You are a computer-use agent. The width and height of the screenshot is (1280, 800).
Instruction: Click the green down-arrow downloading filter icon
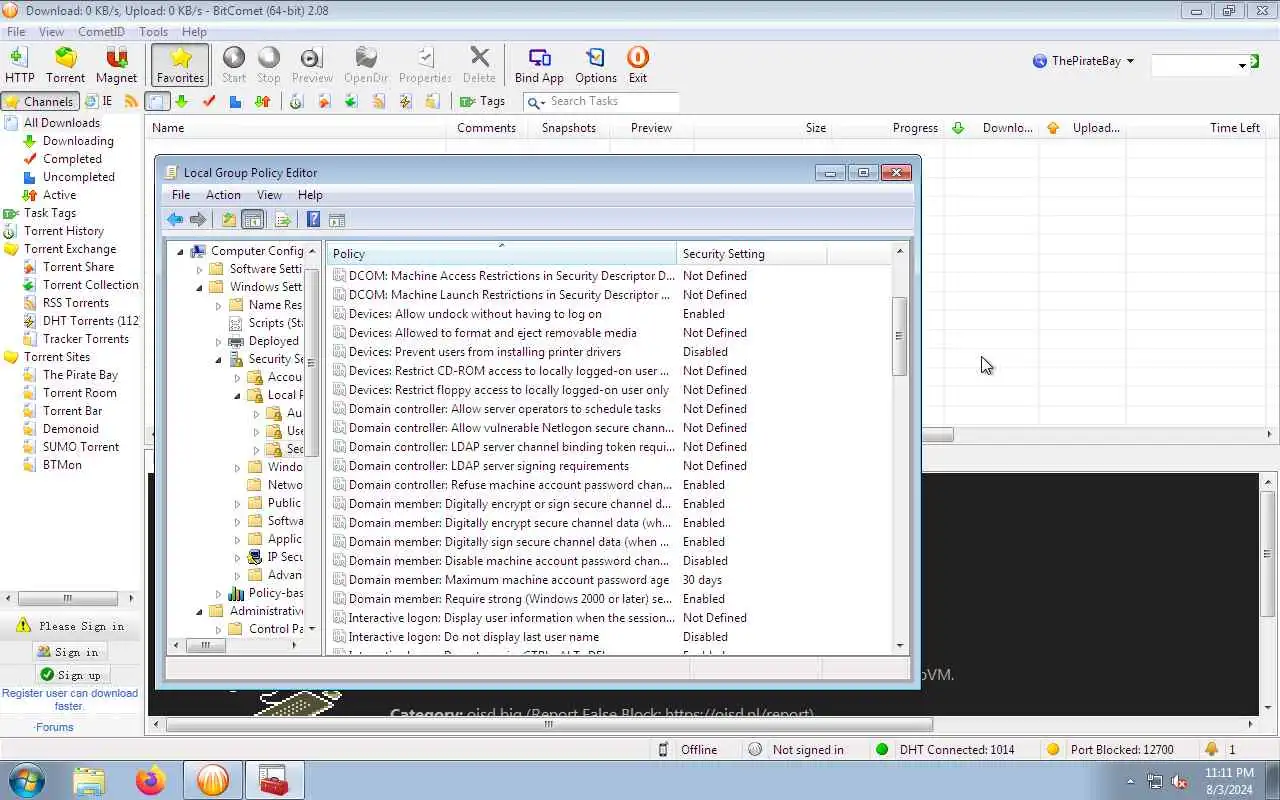[x=181, y=101]
